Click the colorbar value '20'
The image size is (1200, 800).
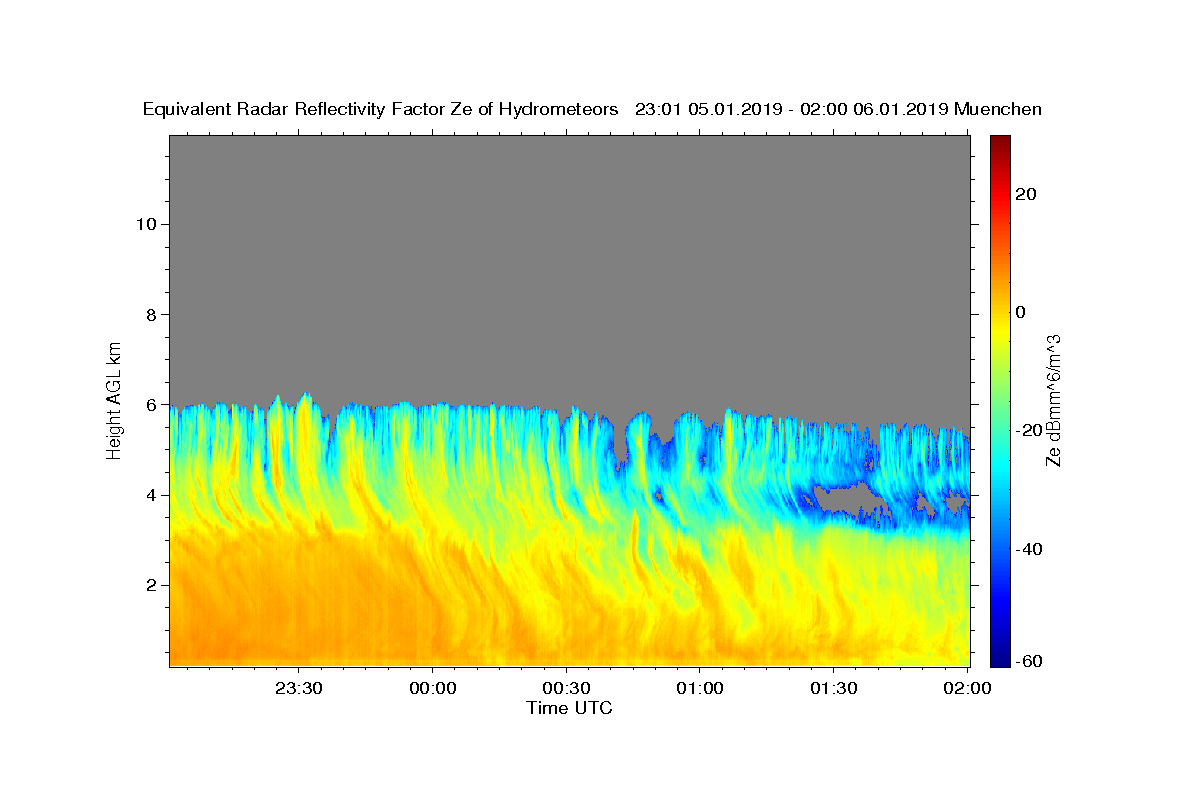click(x=1024, y=194)
